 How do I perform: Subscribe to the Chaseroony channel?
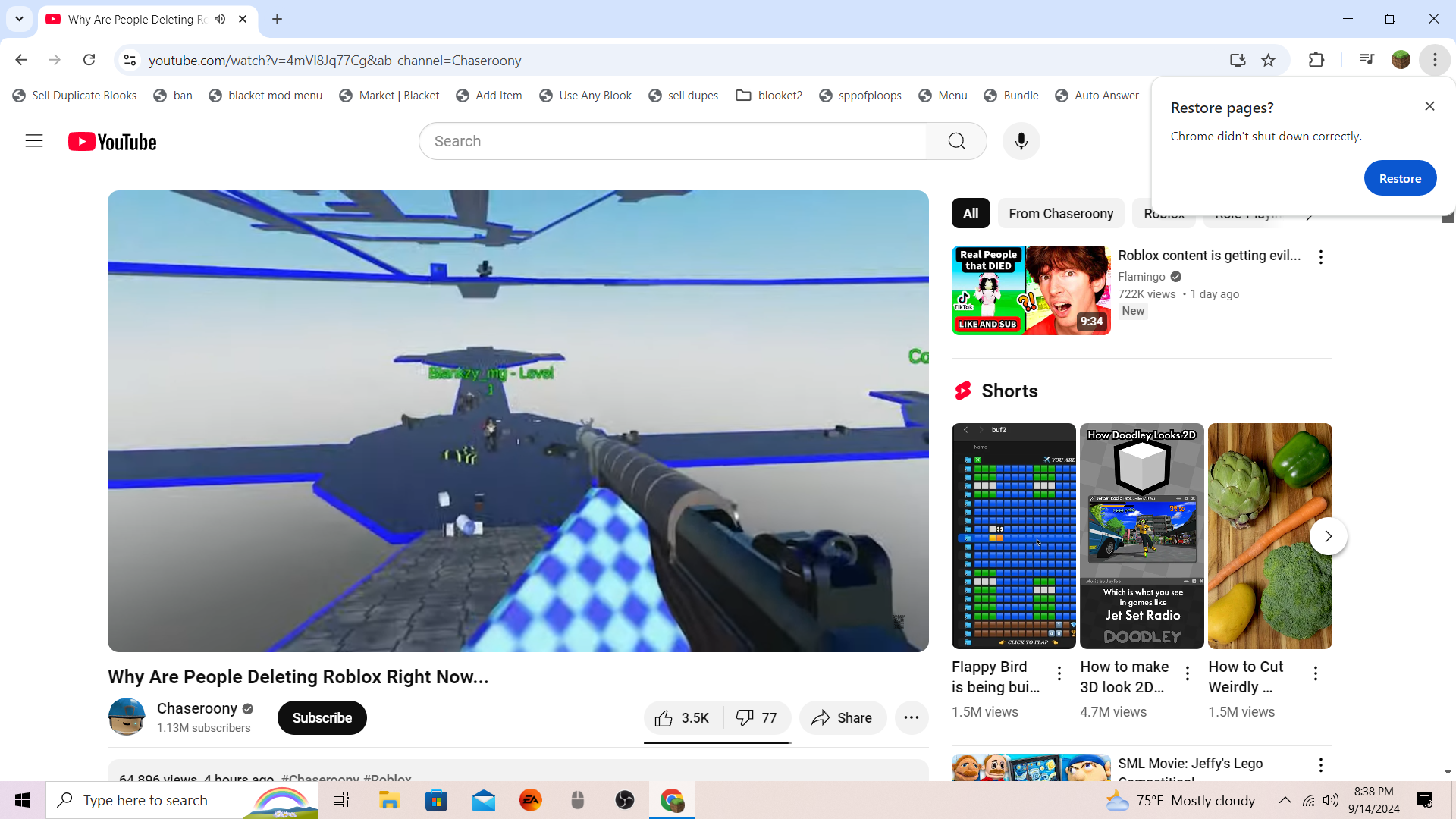click(322, 718)
